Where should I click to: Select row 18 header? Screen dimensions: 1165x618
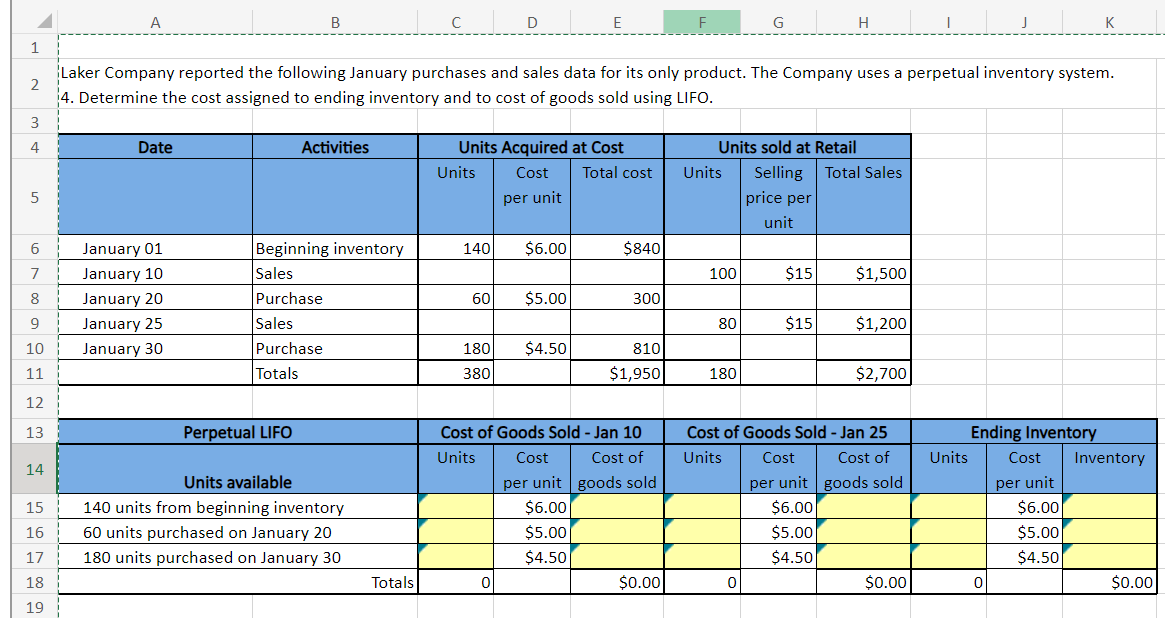[35, 582]
